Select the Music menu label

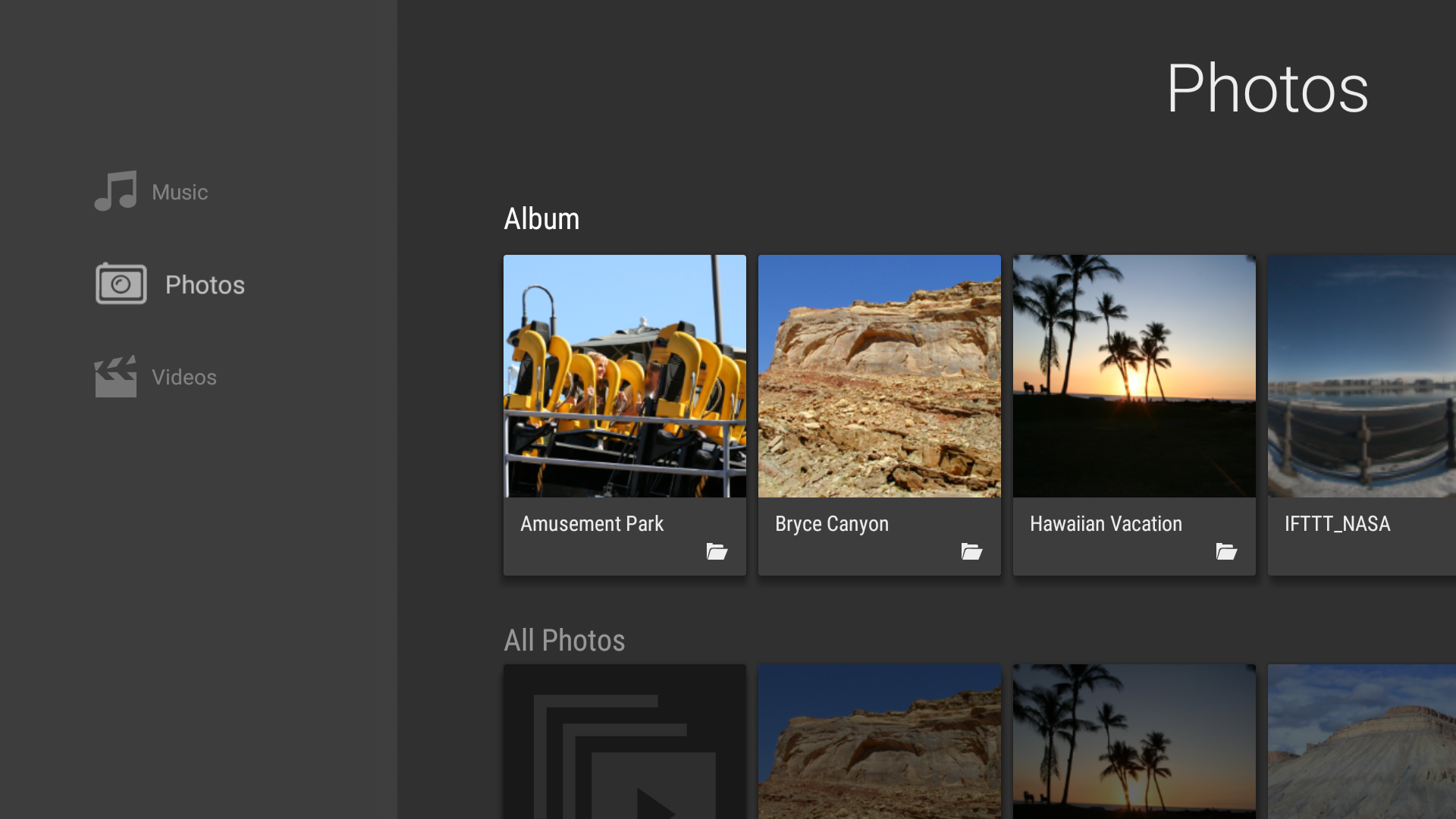pos(180,193)
